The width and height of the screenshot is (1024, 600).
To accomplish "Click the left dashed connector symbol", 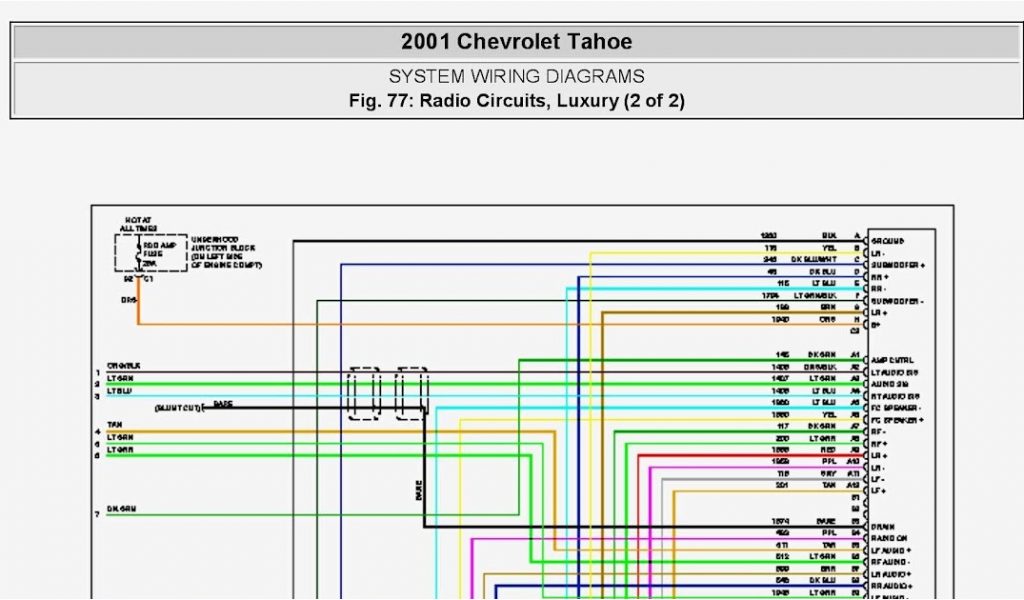I will click(x=363, y=393).
